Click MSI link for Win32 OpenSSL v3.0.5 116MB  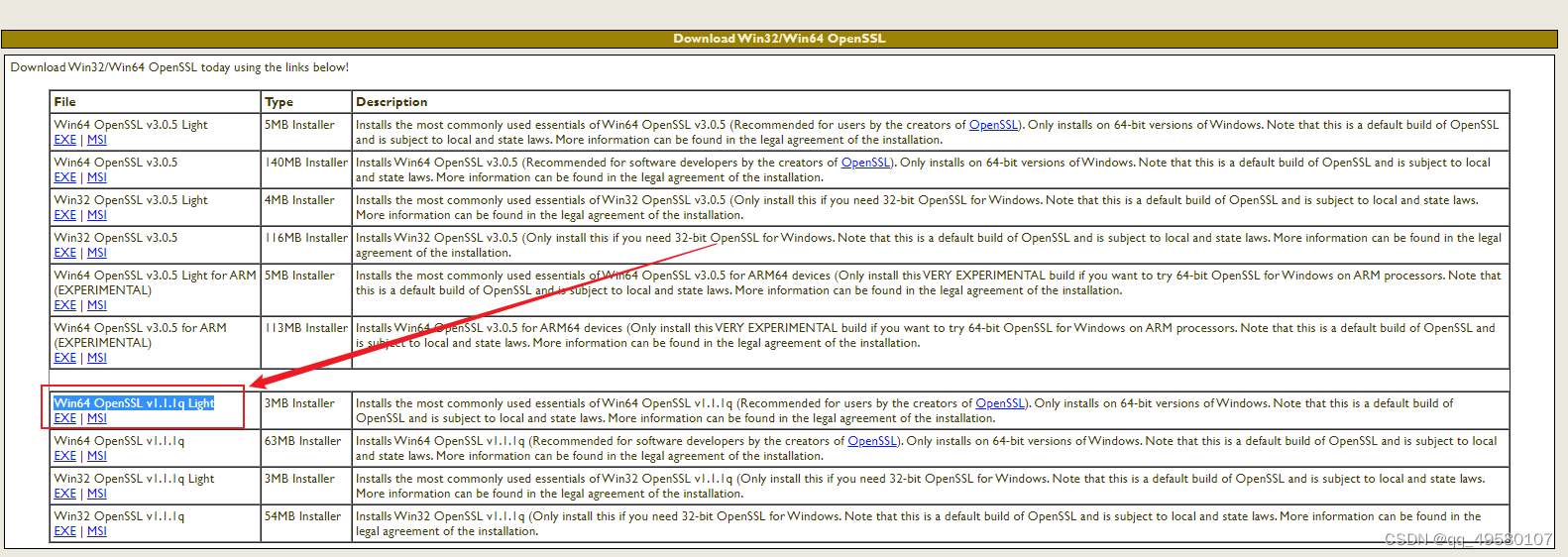[x=96, y=253]
